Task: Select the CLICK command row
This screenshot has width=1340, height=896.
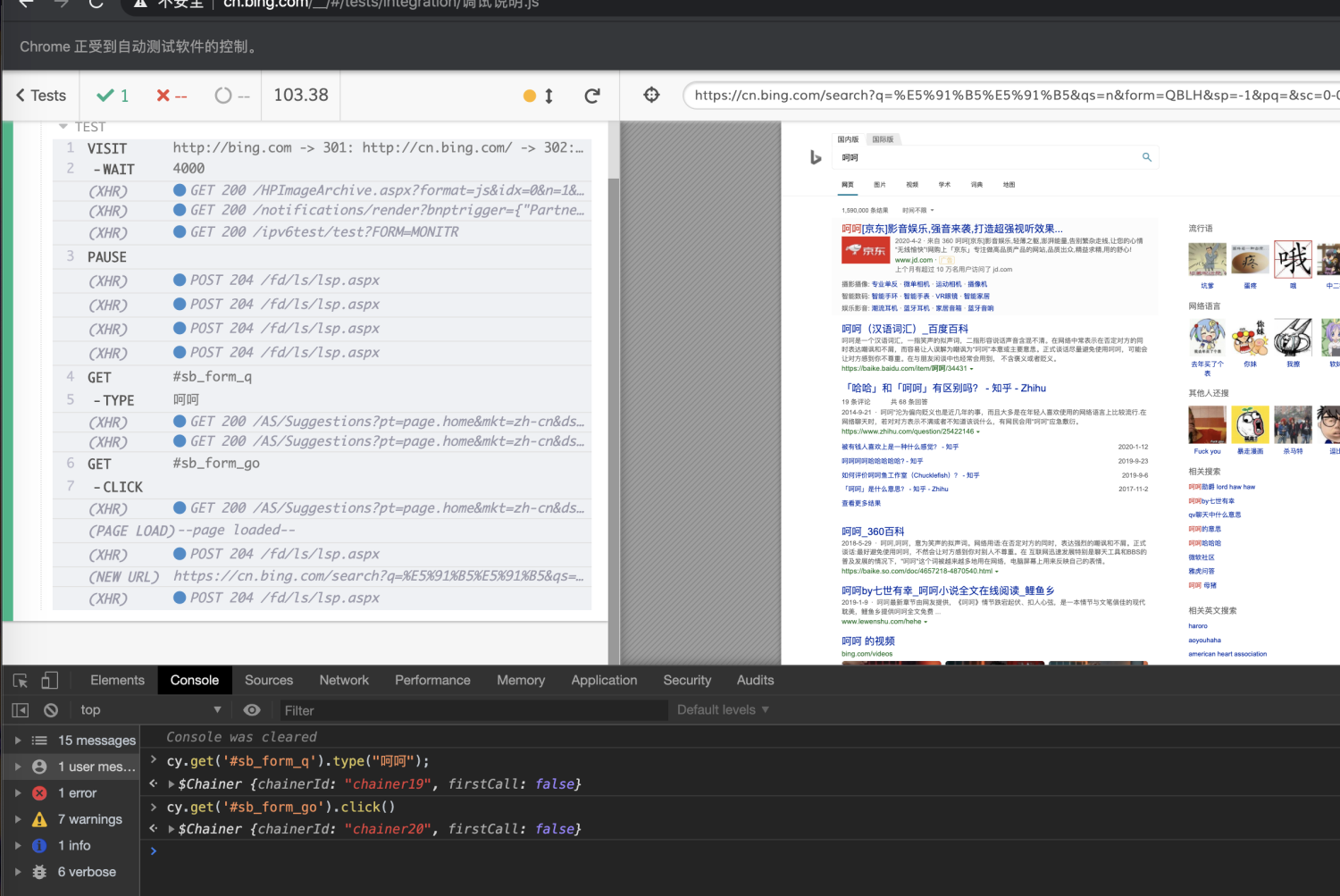Action: pos(322,487)
